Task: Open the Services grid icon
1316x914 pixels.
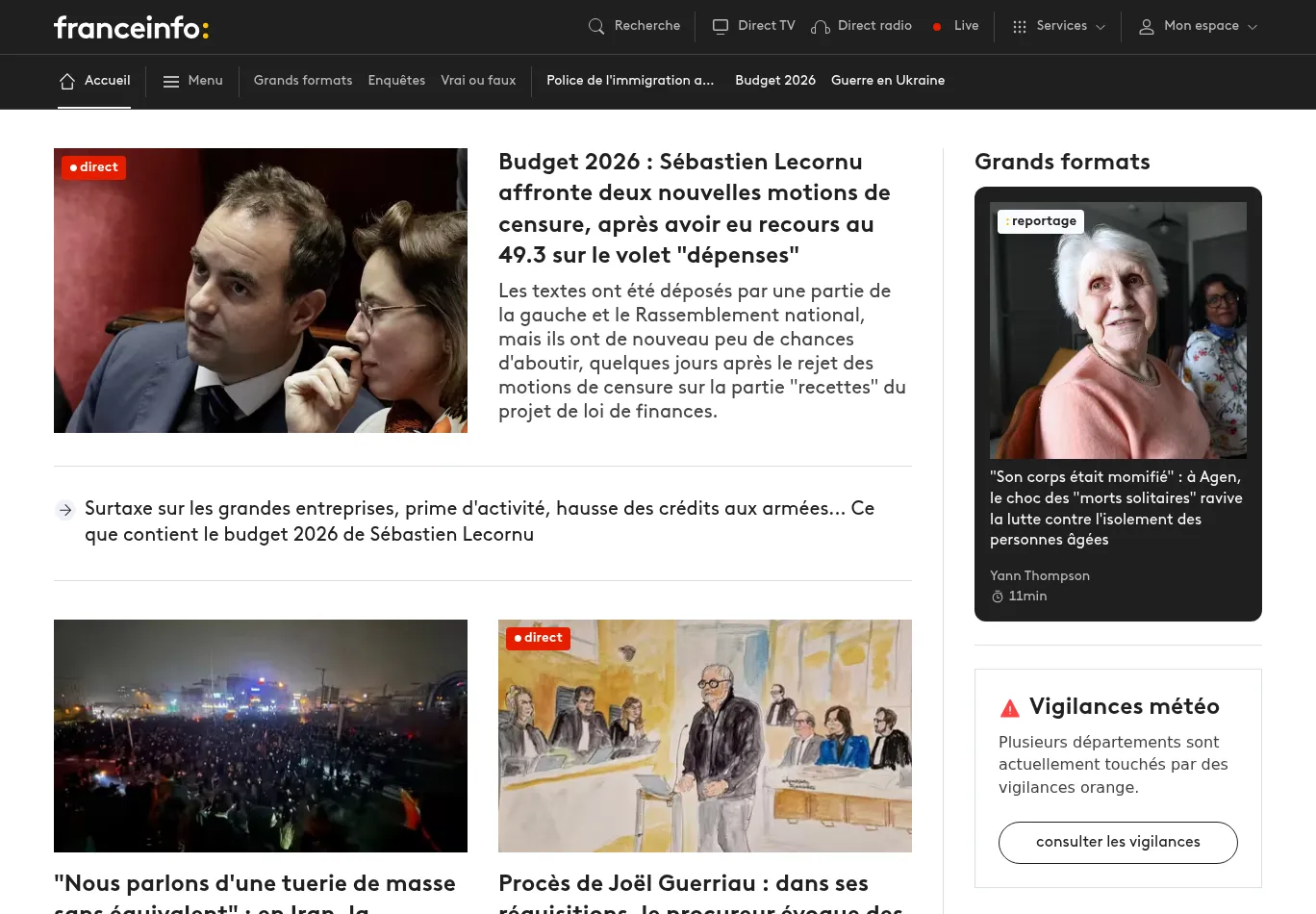Action: 1020,26
